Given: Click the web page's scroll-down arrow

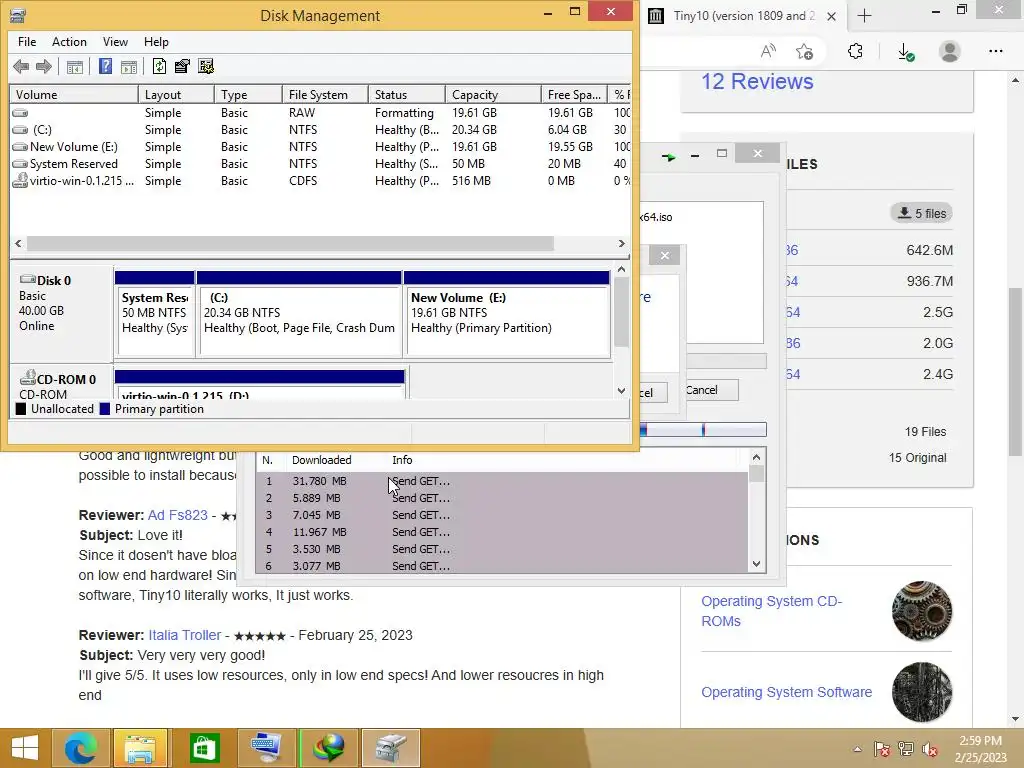Looking at the screenshot, I should tap(1015, 719).
